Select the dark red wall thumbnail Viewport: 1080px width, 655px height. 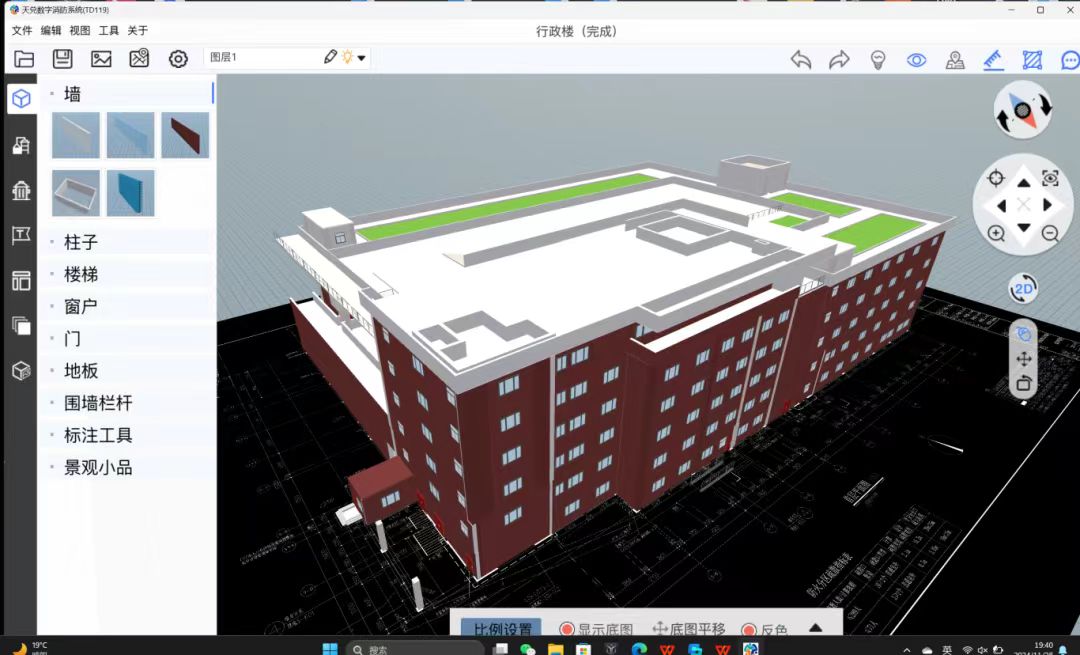pyautogui.click(x=185, y=135)
